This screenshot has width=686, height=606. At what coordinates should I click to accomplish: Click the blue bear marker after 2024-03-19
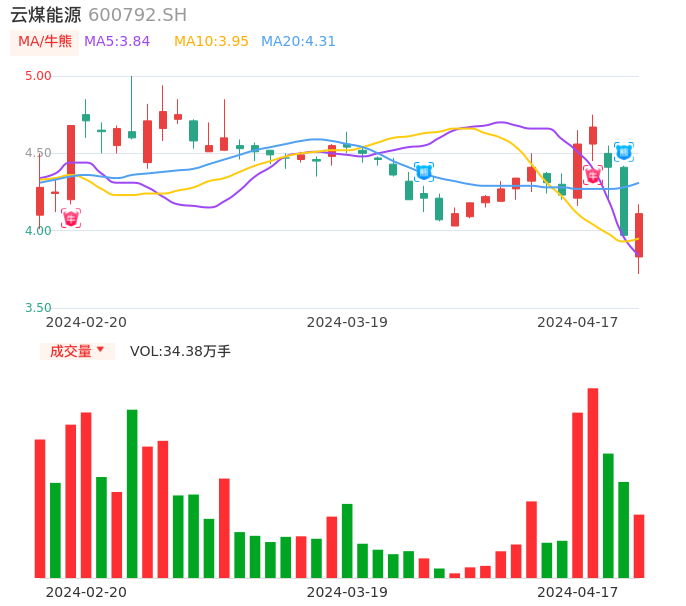(x=424, y=172)
